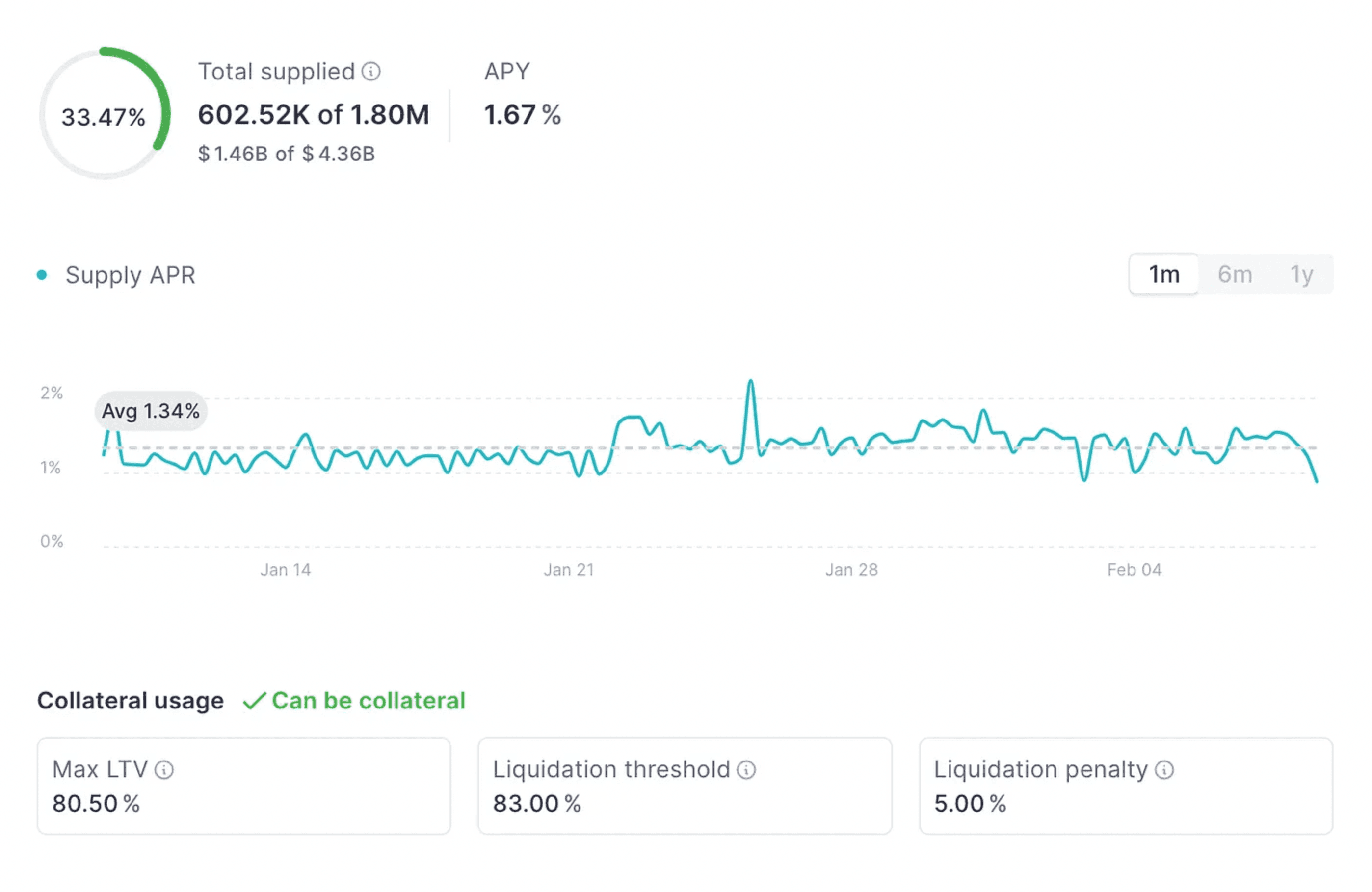Click the Jan 14 axis label
Screen dimensions: 1372x892
286,569
